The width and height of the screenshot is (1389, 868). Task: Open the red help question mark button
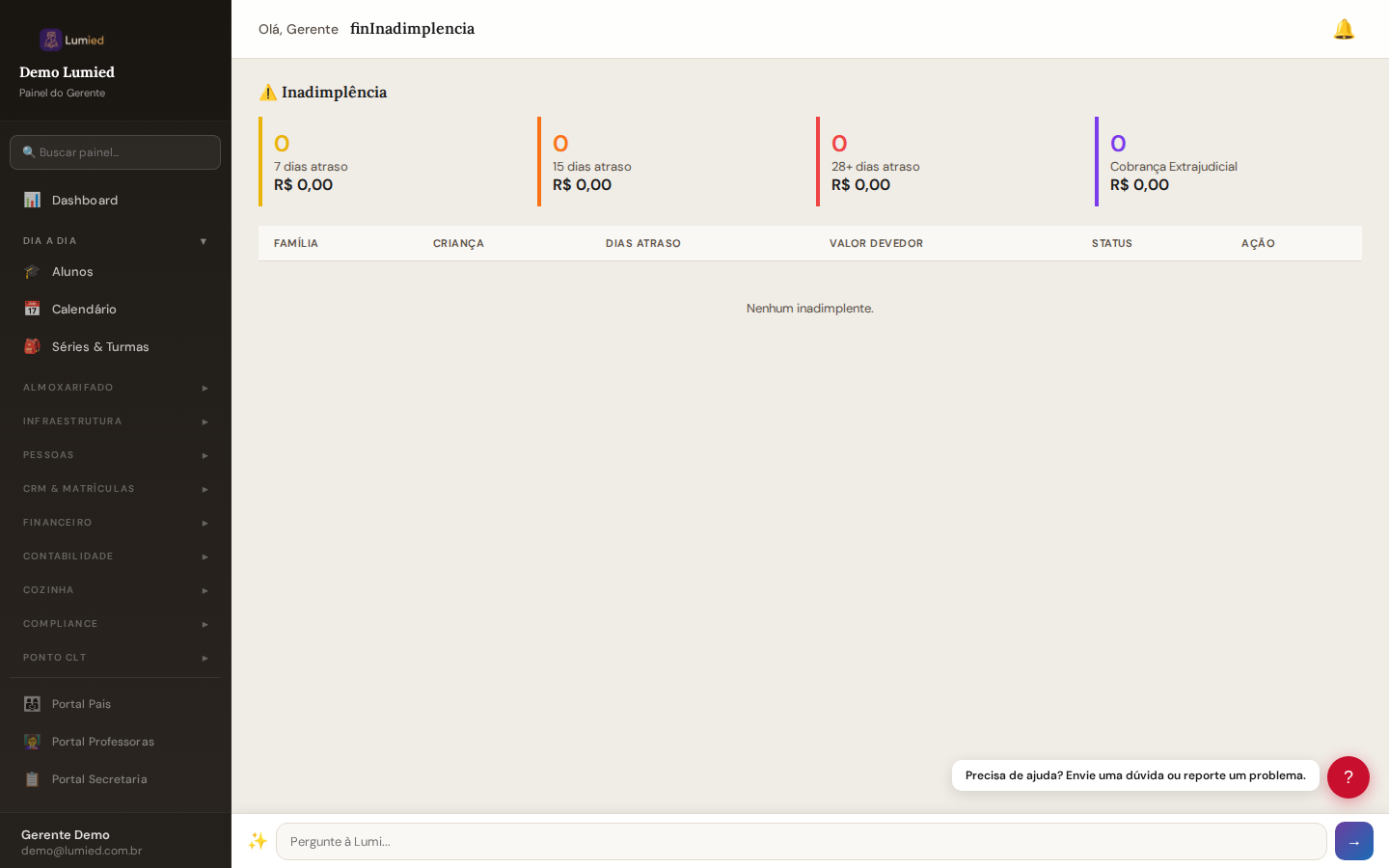[1348, 777]
